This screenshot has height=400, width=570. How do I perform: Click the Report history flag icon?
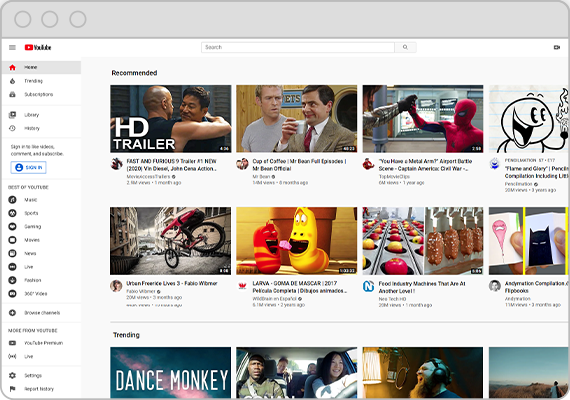click(x=12, y=389)
